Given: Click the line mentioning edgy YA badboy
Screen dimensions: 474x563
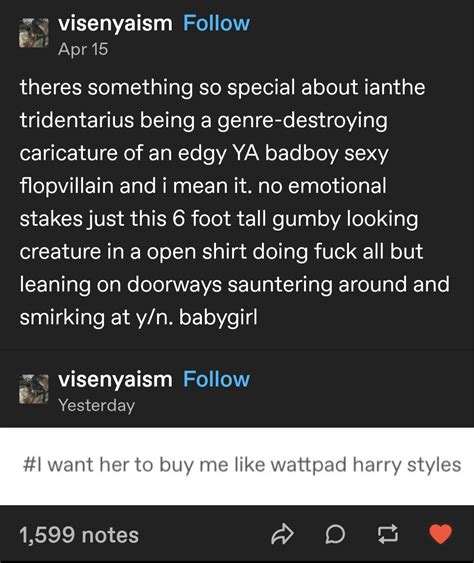Looking at the screenshot, I should (x=204, y=153).
